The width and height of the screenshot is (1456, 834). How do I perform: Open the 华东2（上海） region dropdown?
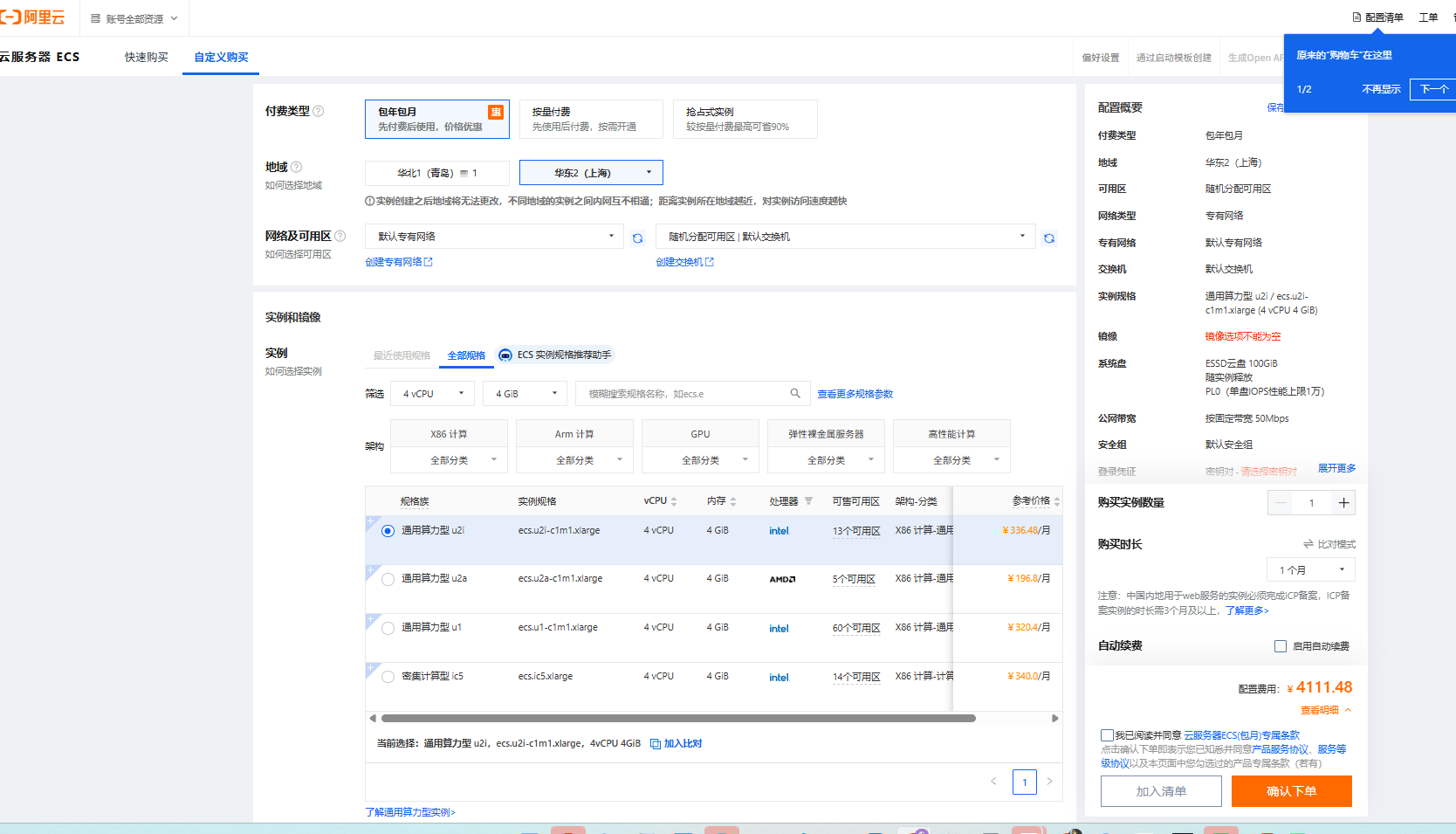591,173
